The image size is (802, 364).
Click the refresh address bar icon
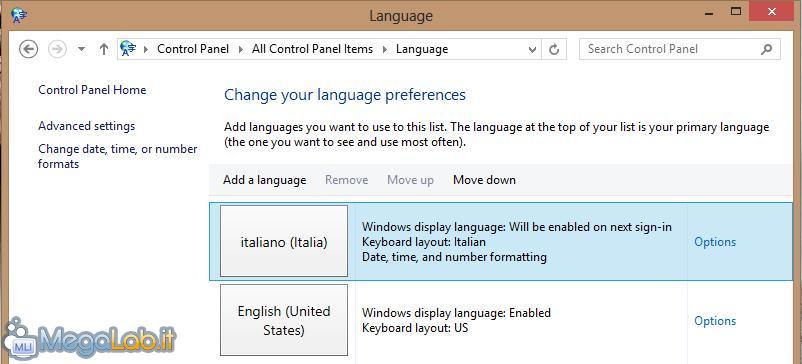coord(554,49)
